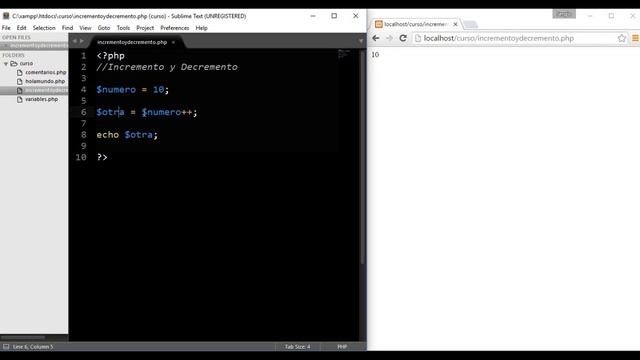The image size is (640, 360).
Task: Select the incrementoydecremento.php editor tab
Action: [x=132, y=42]
